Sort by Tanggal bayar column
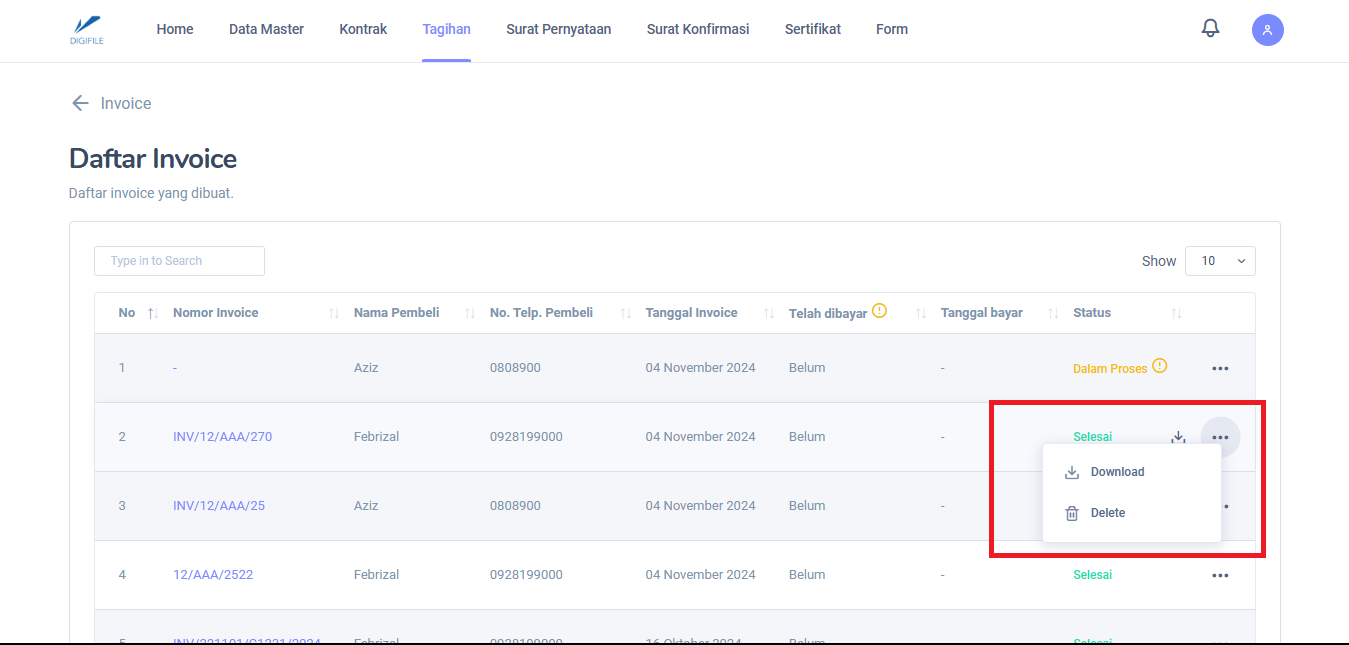The height and width of the screenshot is (645, 1349). pyautogui.click(x=1053, y=313)
